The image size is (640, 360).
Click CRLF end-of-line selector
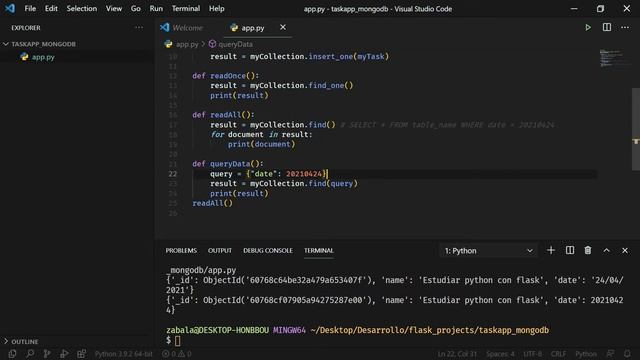point(558,354)
